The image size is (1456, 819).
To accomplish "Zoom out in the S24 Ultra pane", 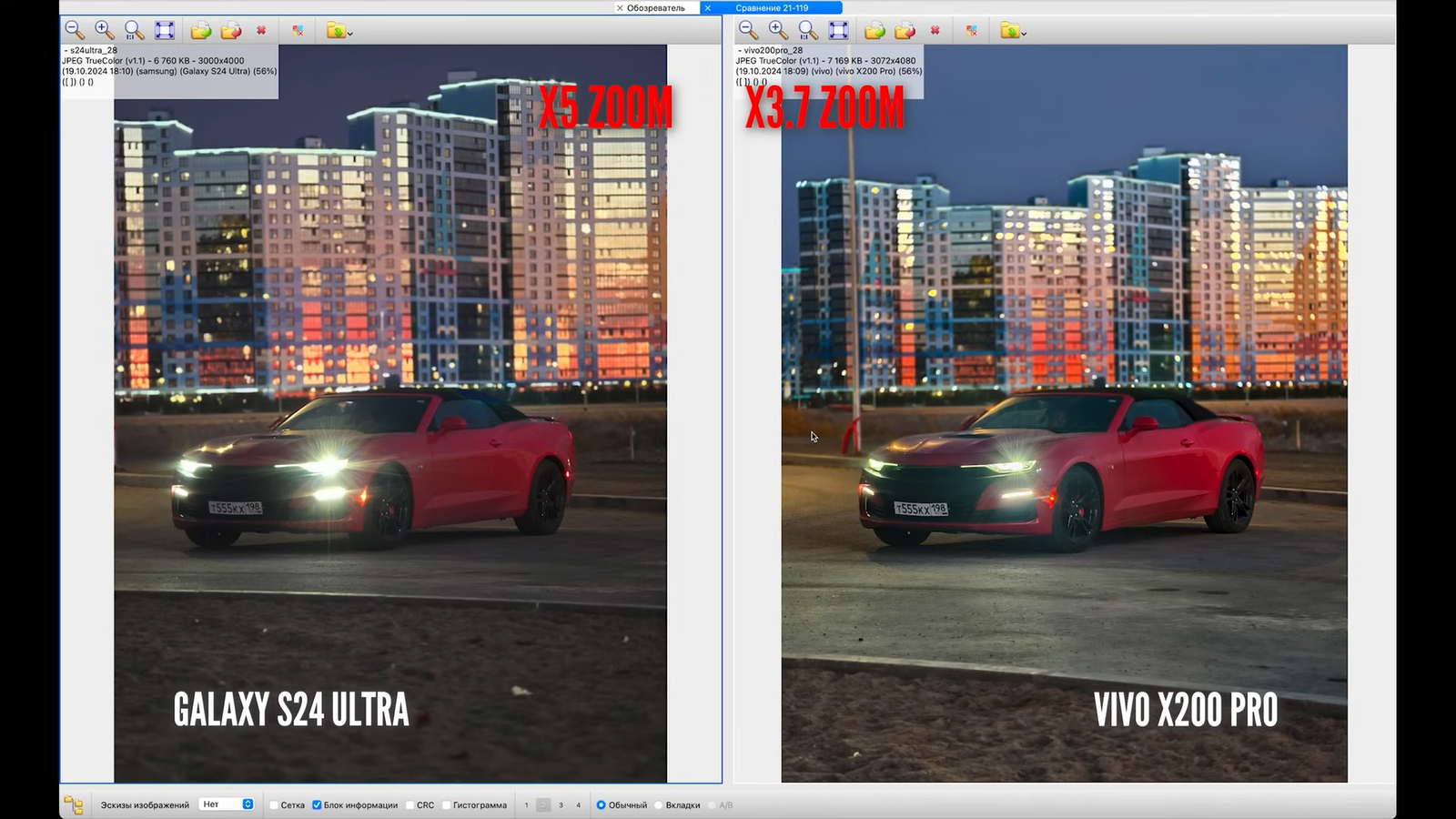I will pos(75,30).
